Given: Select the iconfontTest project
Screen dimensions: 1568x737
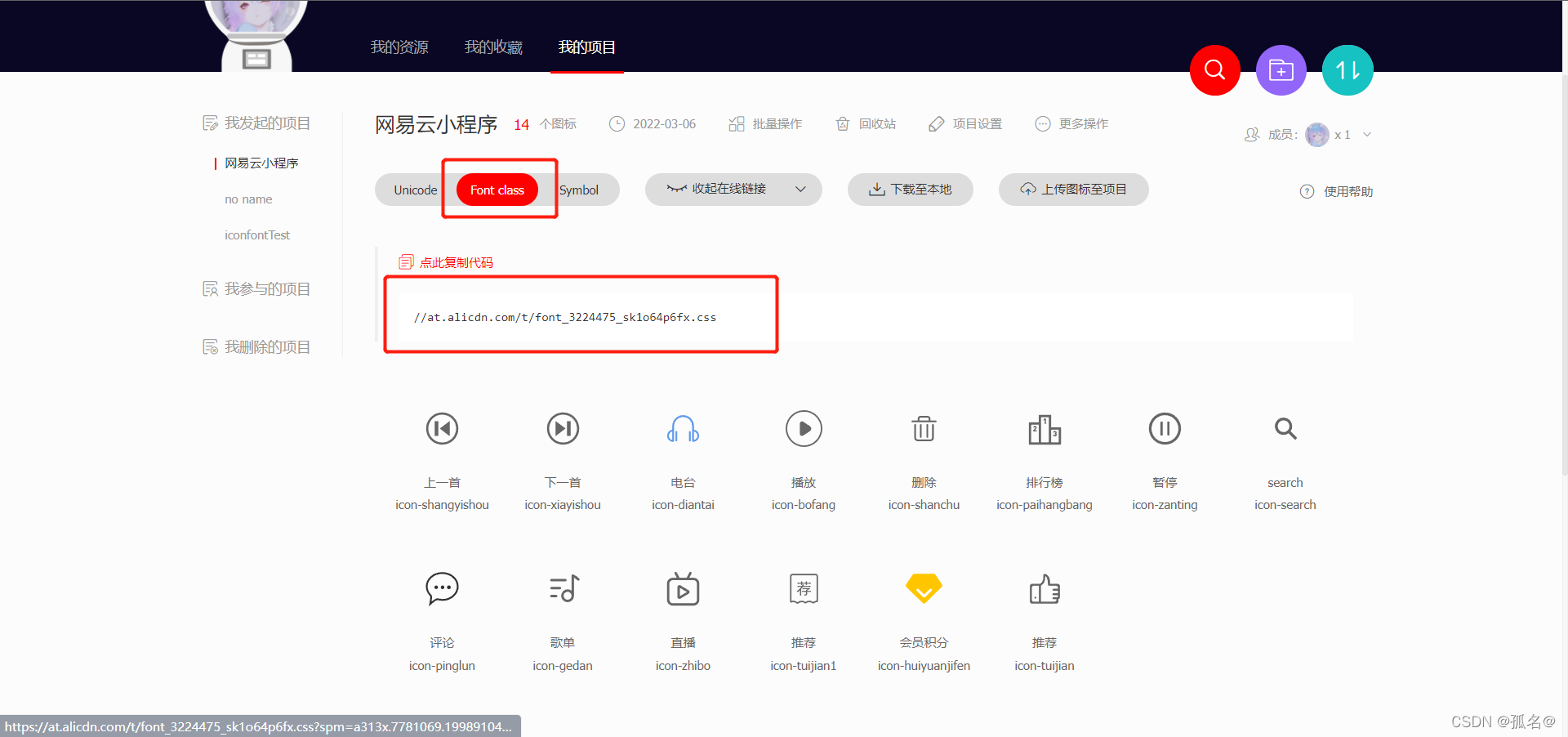Looking at the screenshot, I should 257,235.
